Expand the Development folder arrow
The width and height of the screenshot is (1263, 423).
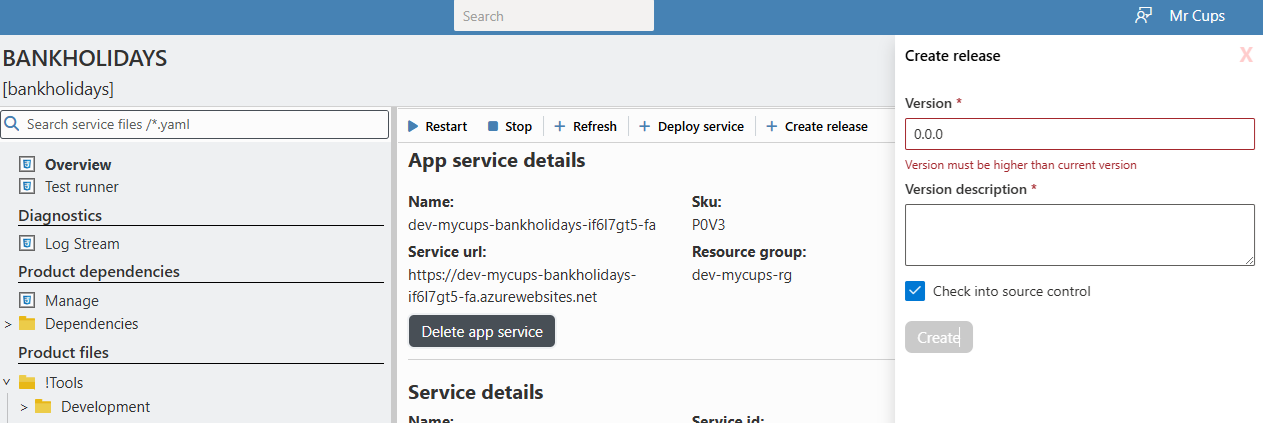point(24,407)
